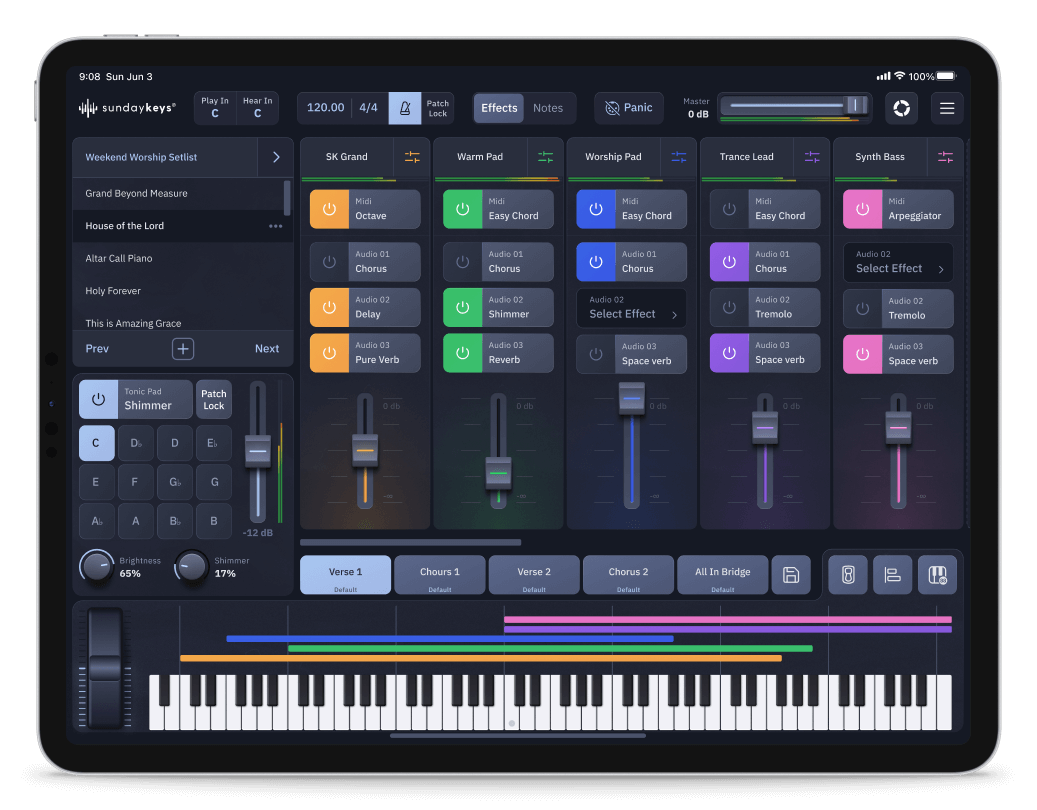The image size is (1037, 810).
Task: Open the hamburger menu
Action: [947, 108]
